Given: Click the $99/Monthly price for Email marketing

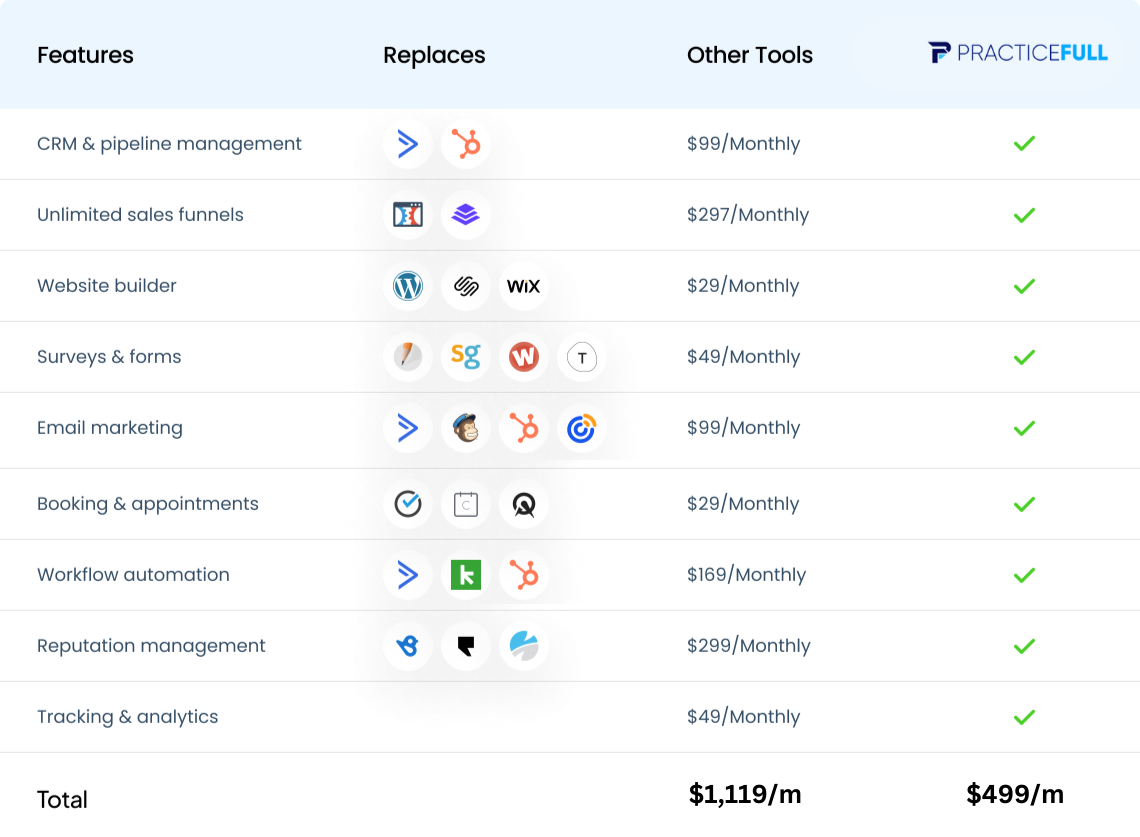Looking at the screenshot, I should point(743,428).
